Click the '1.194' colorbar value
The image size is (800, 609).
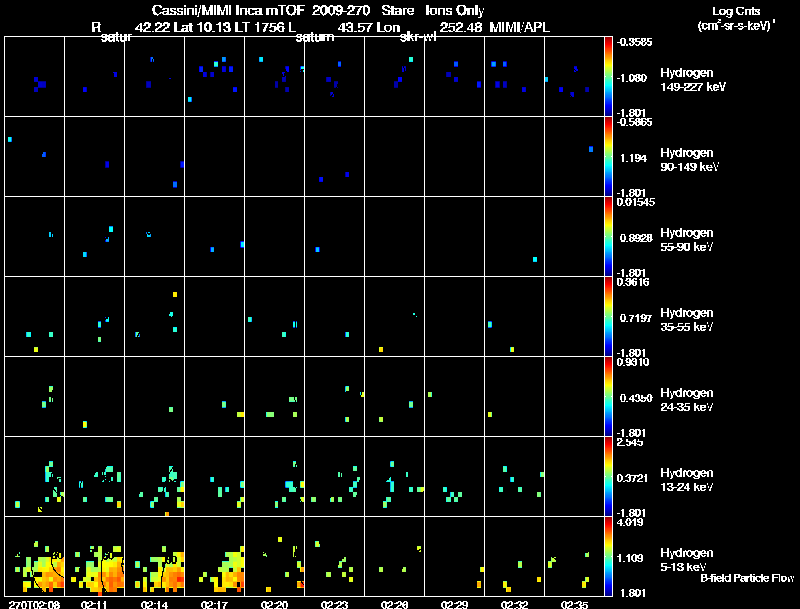point(633,158)
